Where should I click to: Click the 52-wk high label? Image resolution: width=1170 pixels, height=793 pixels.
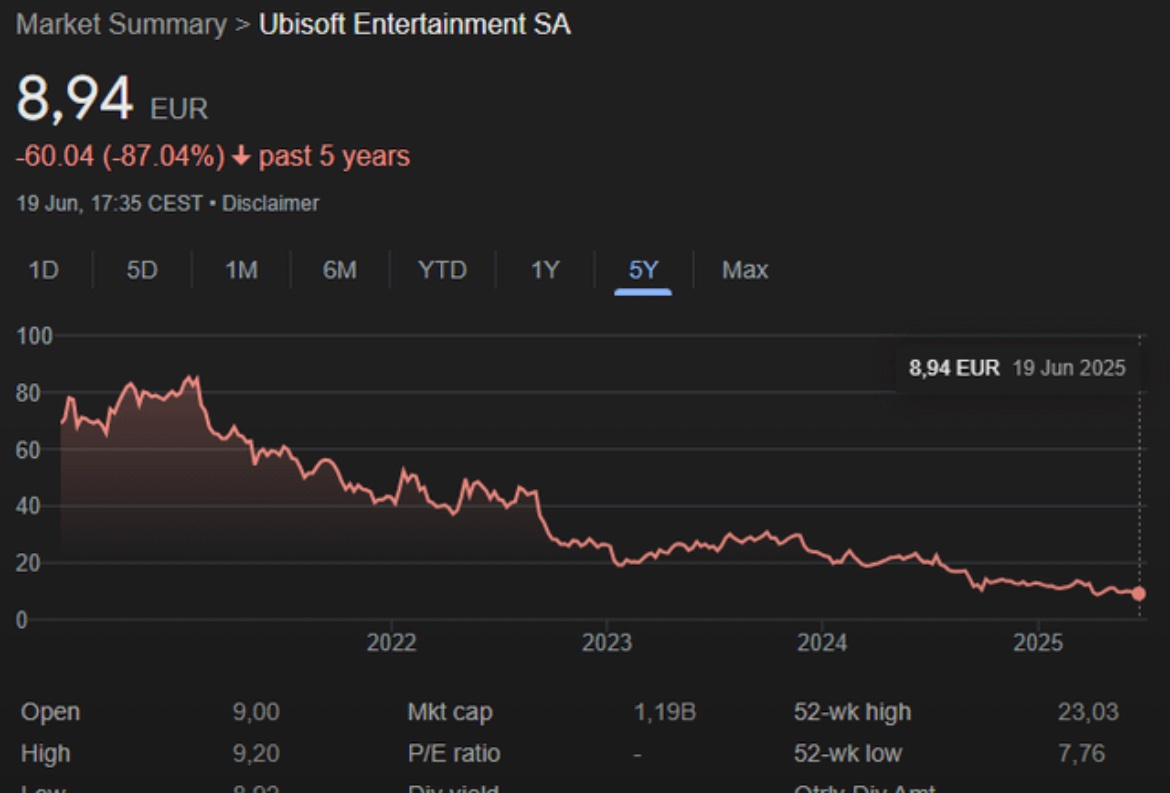coord(852,712)
